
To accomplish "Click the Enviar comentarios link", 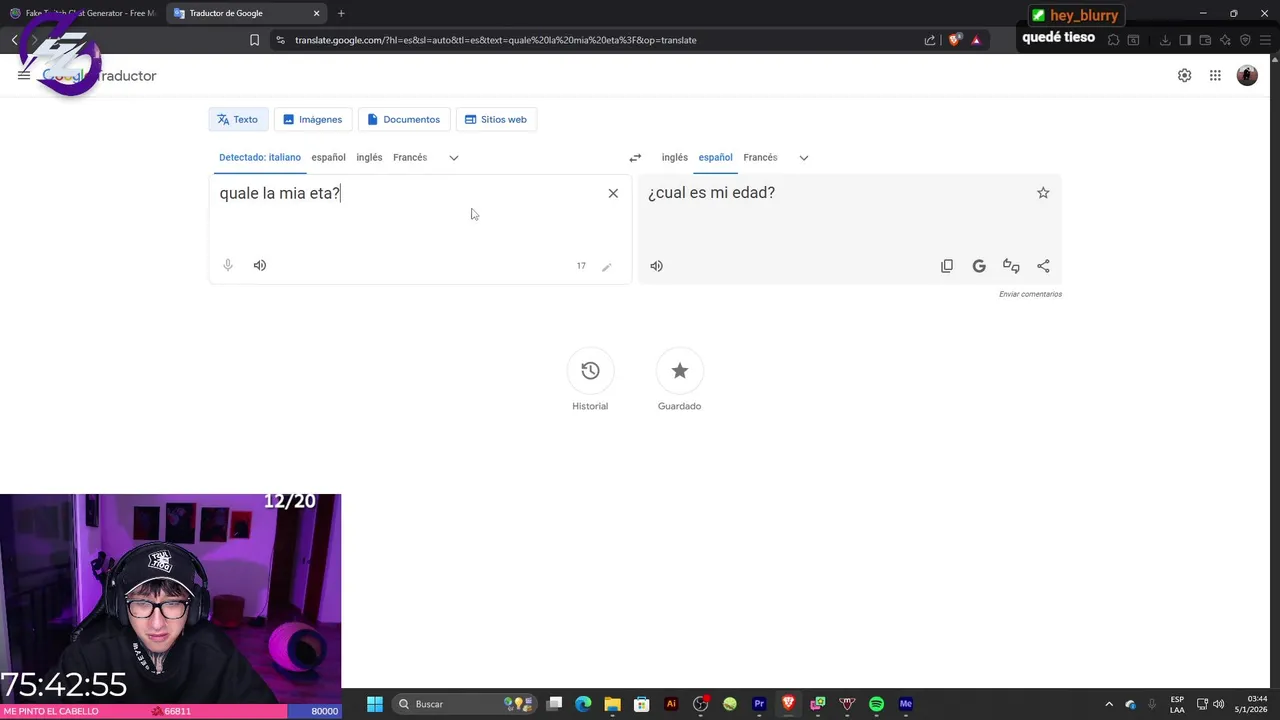I will 1030,294.
